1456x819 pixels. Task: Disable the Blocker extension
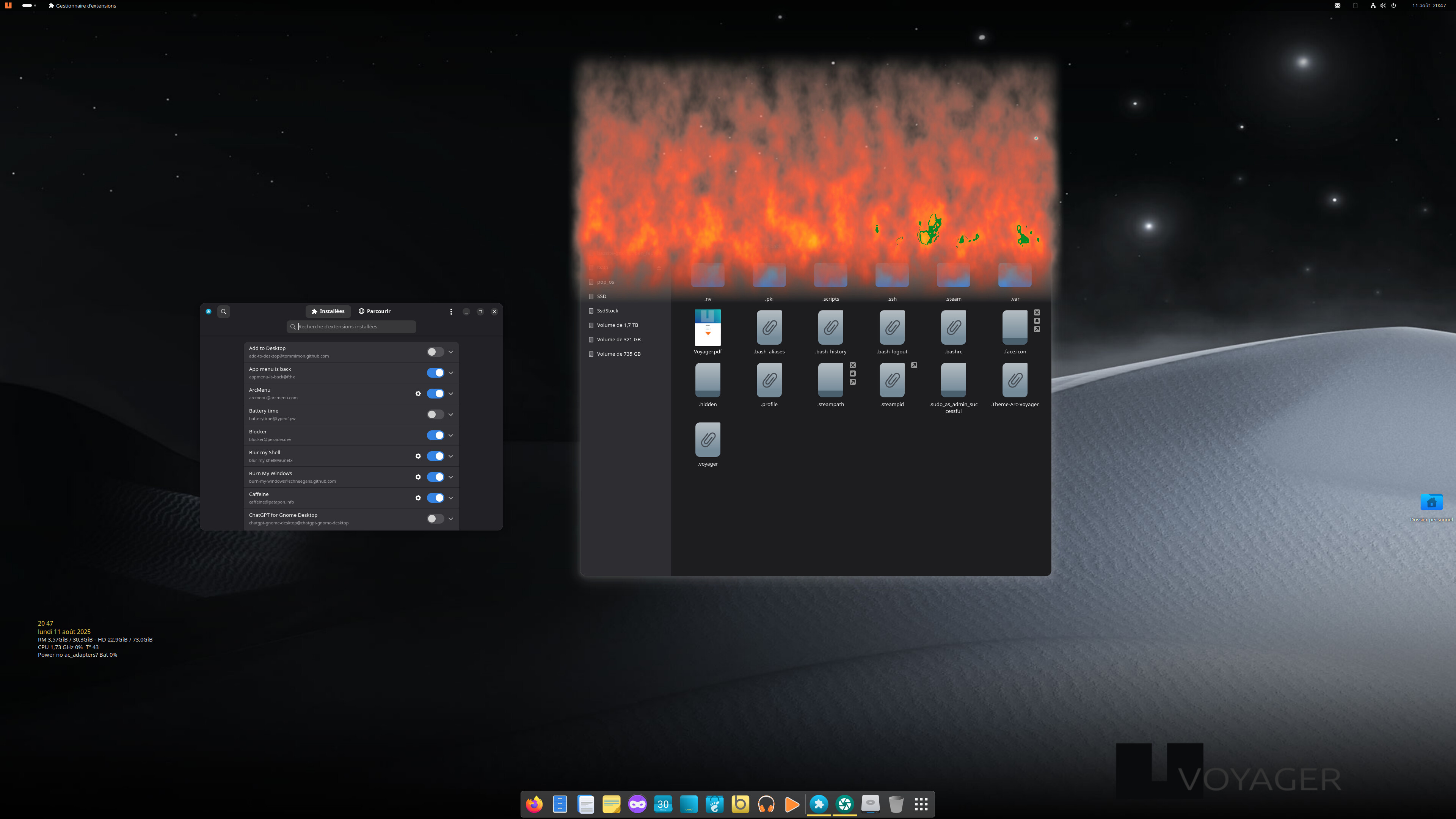tap(435, 435)
